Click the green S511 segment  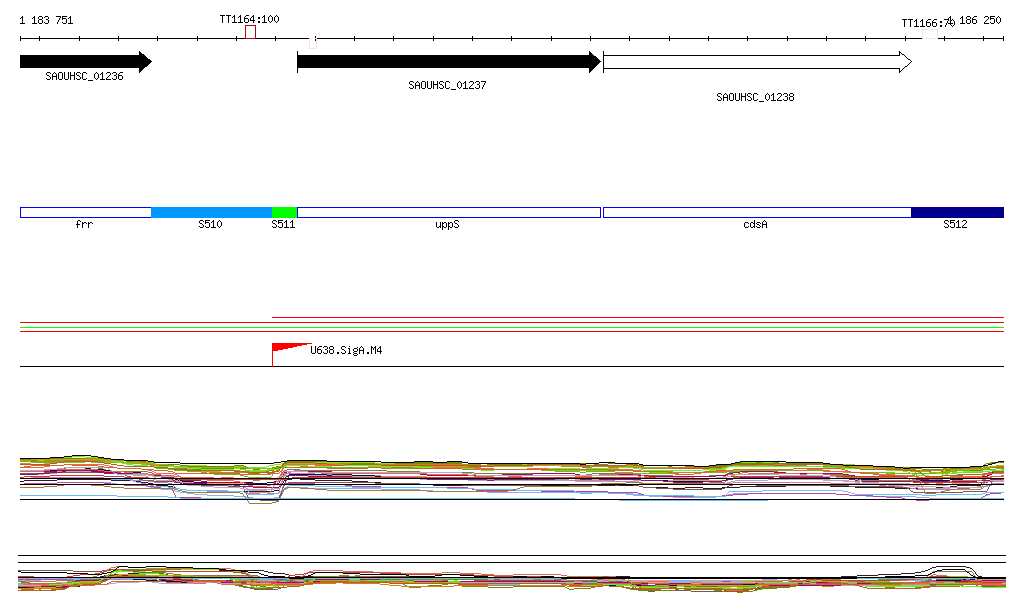tap(284, 212)
